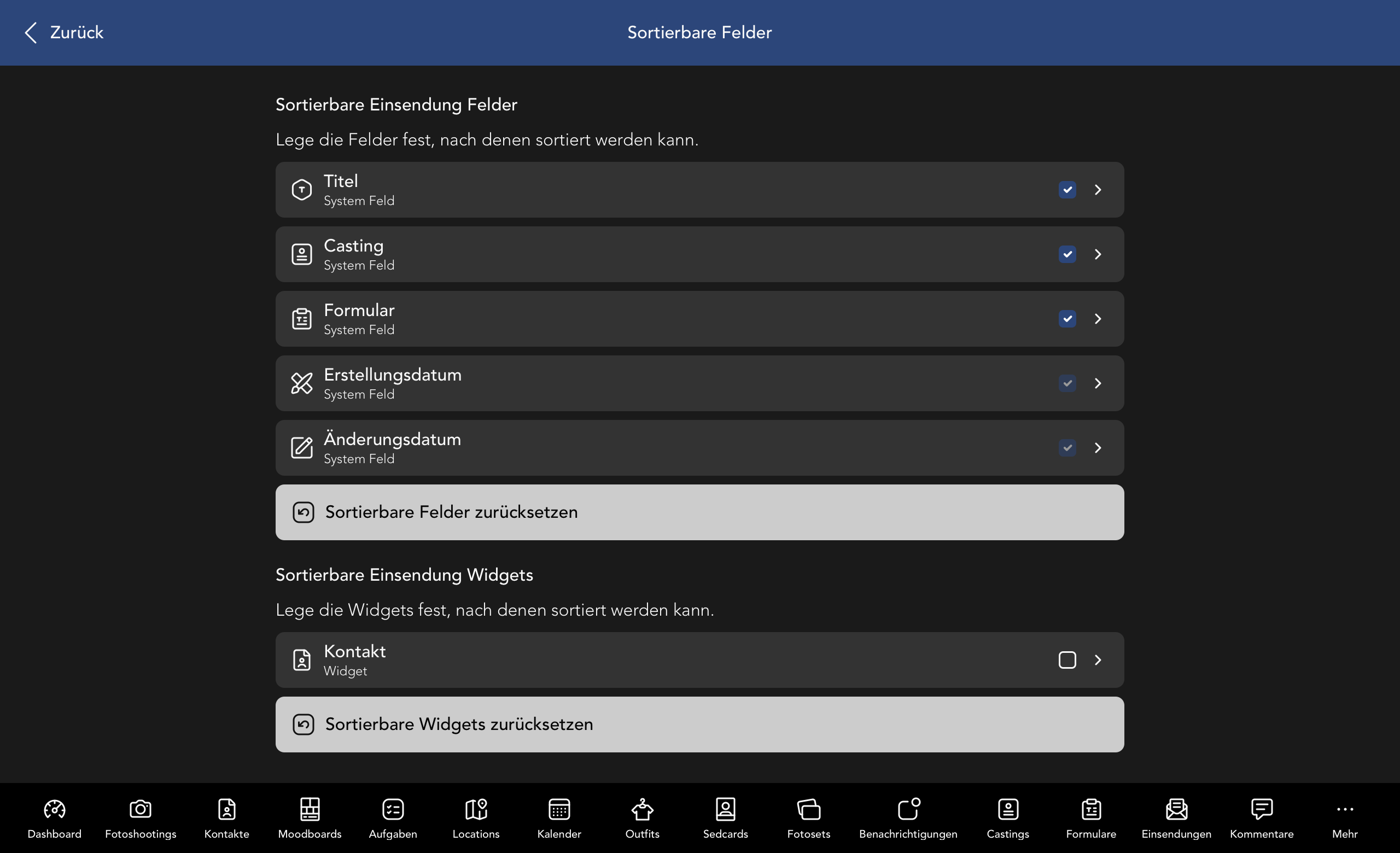Screen dimensions: 1400x853
Task: Click Zurück back button text
Action: point(77,32)
